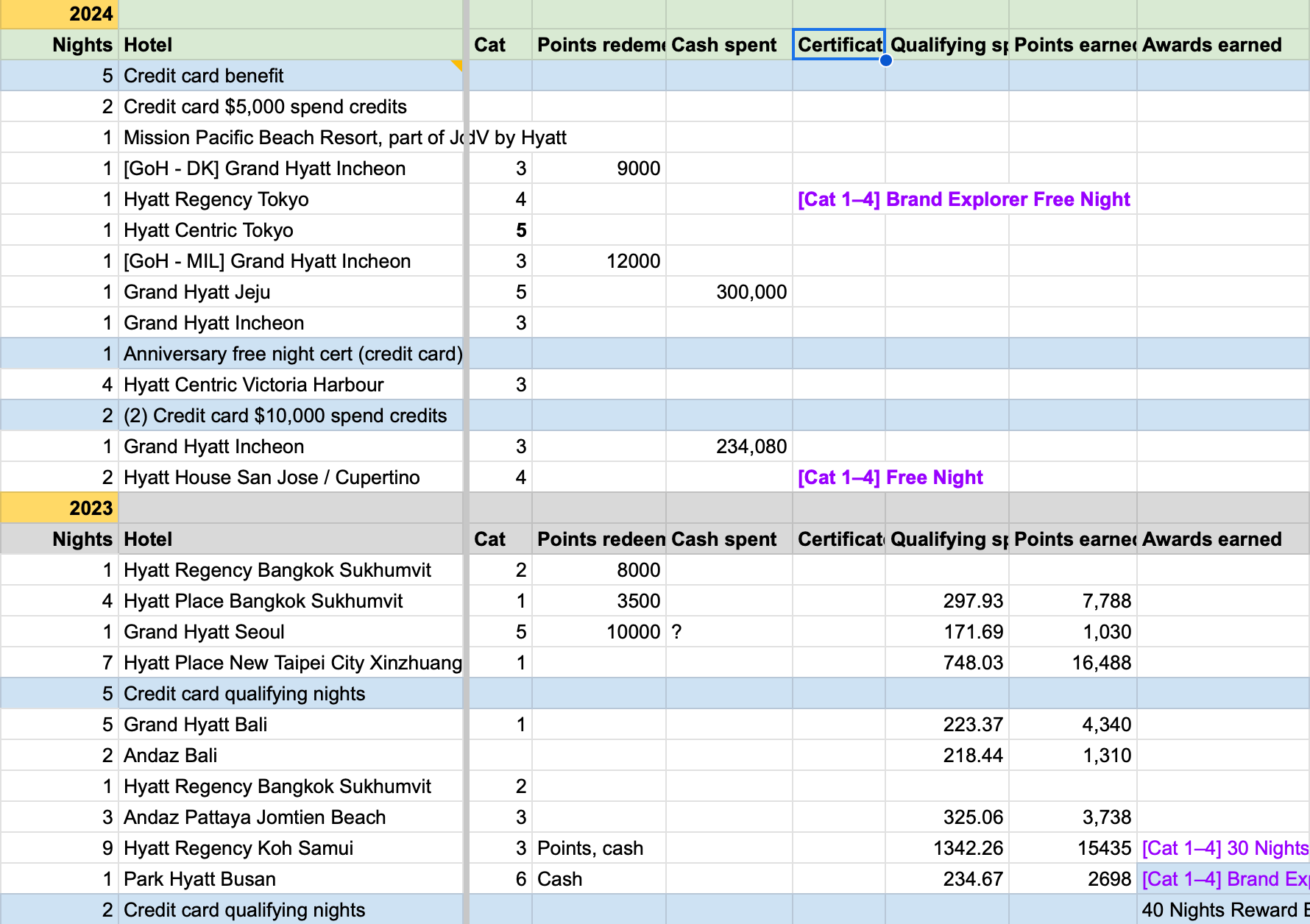Select the 2024 year cell

(60, 14)
